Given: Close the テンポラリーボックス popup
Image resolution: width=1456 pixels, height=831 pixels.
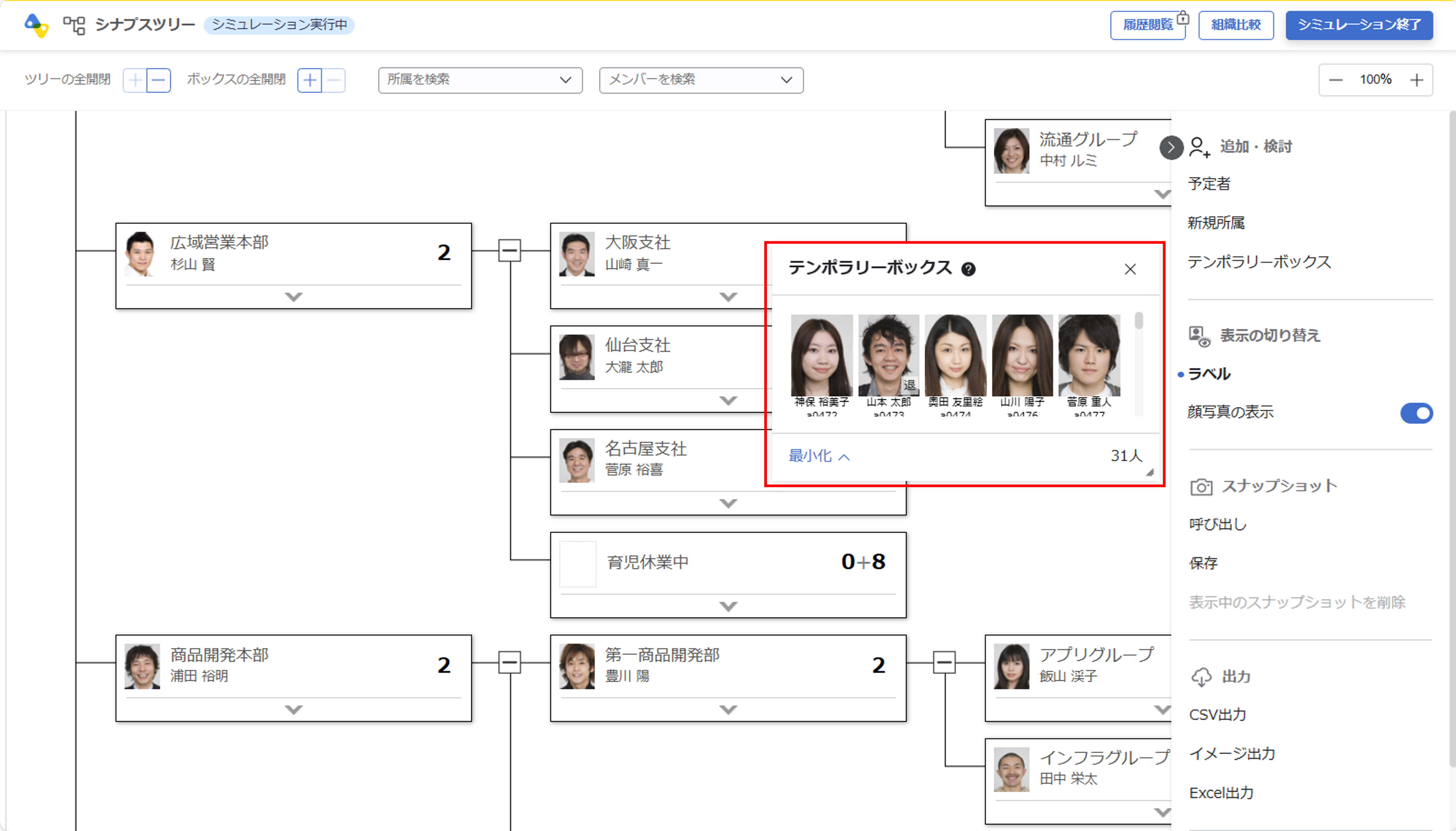Looking at the screenshot, I should click(x=1130, y=269).
